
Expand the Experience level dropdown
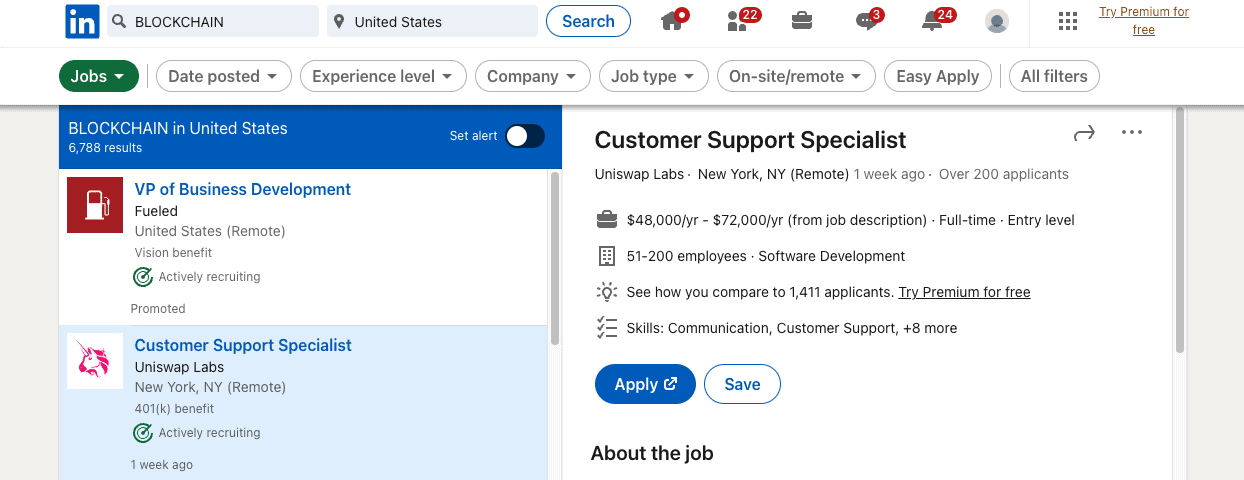click(383, 76)
